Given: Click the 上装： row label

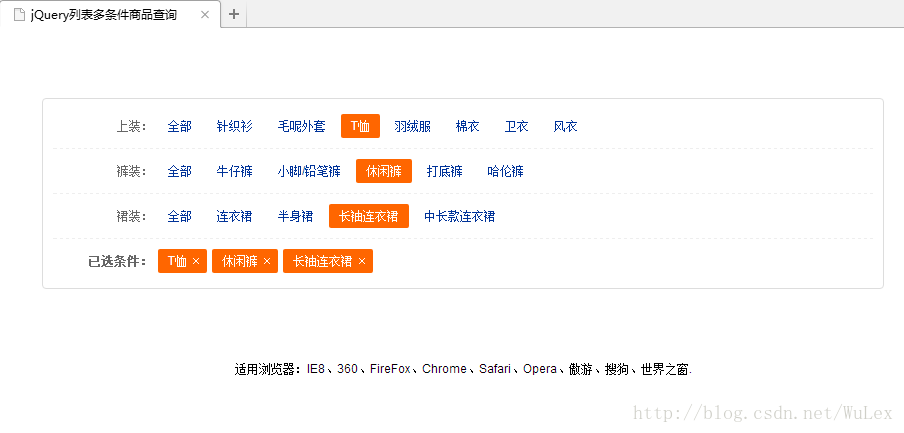Looking at the screenshot, I should [132, 126].
